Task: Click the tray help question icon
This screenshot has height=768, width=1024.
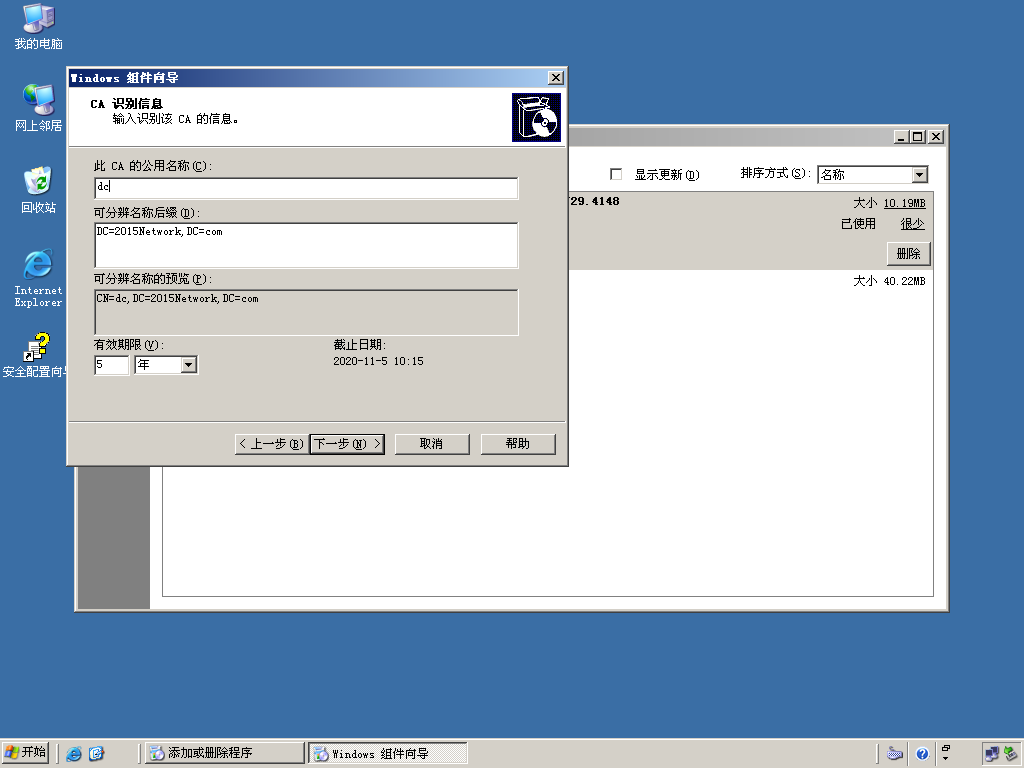Action: pos(921,754)
